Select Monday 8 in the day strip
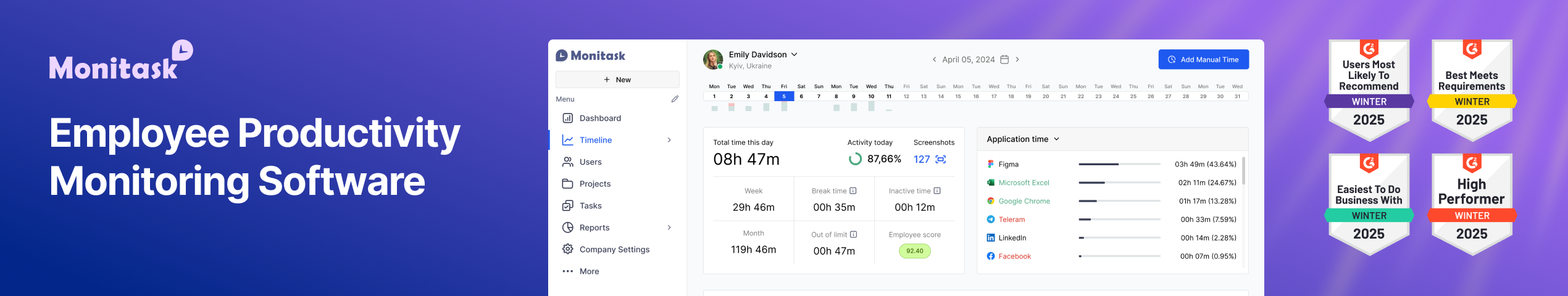 [x=836, y=96]
